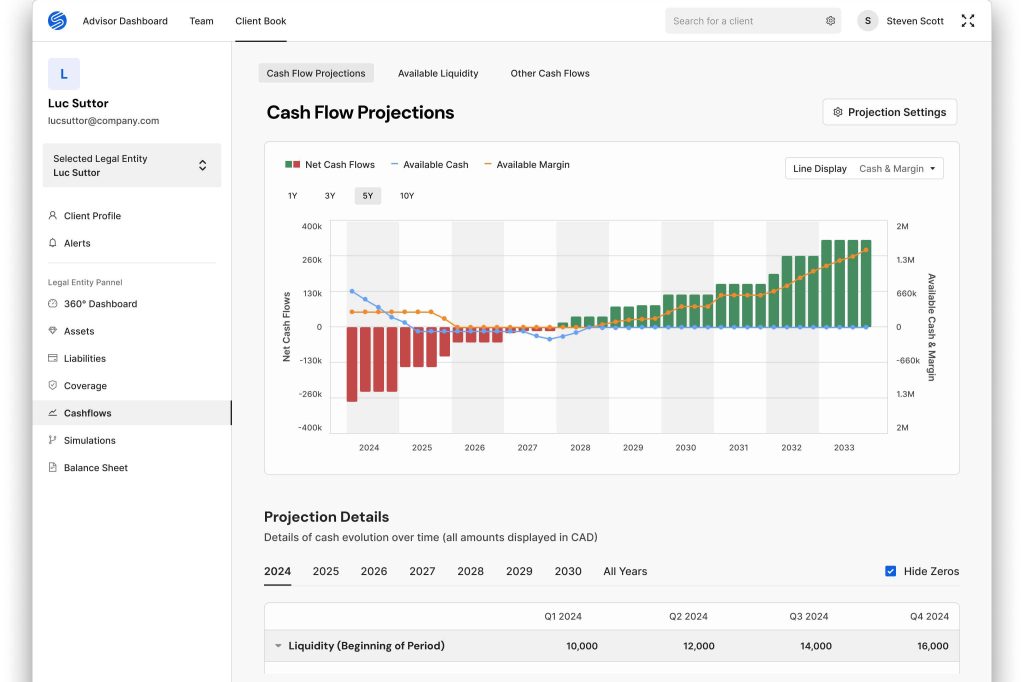This screenshot has width=1024, height=682.
Task: Click the 16,000 value under Q4 2024
Action: pyautogui.click(x=933, y=645)
